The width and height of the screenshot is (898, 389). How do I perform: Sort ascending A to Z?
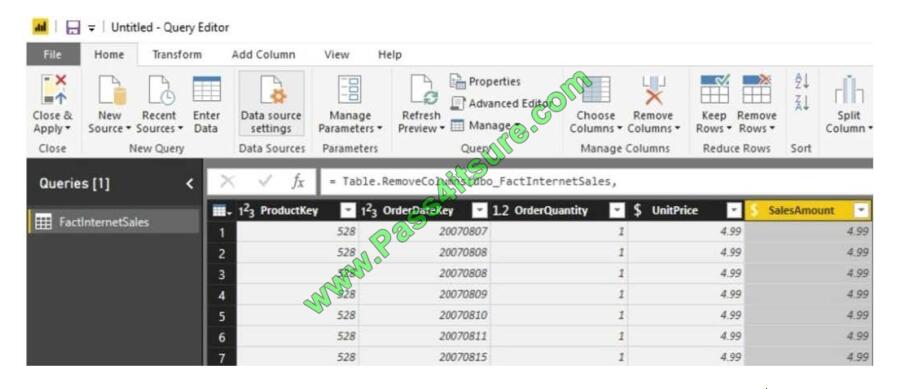click(x=801, y=82)
